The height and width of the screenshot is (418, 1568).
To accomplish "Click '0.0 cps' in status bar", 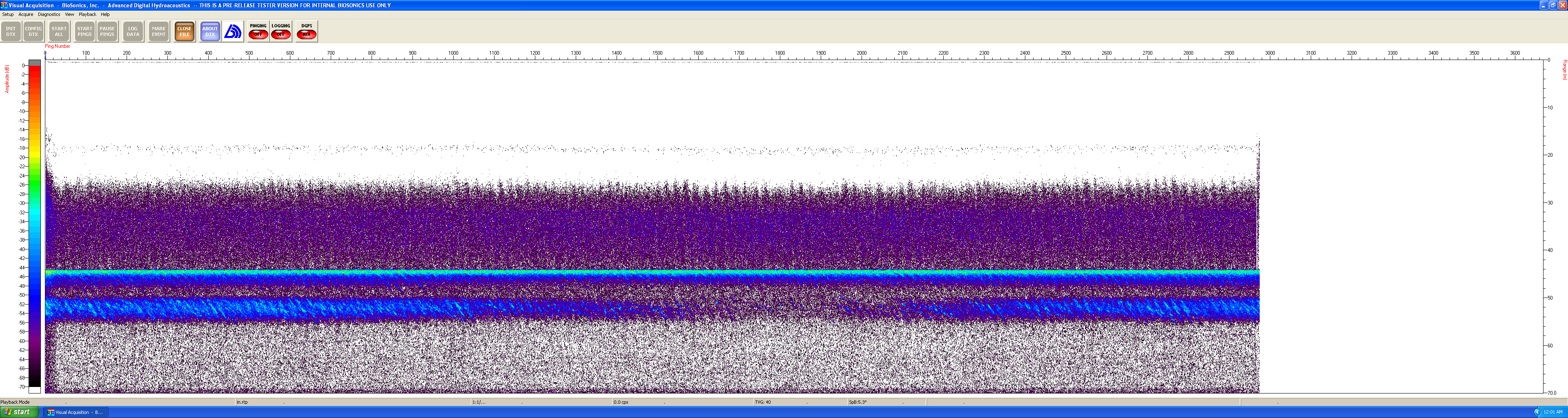I will click(x=621, y=402).
